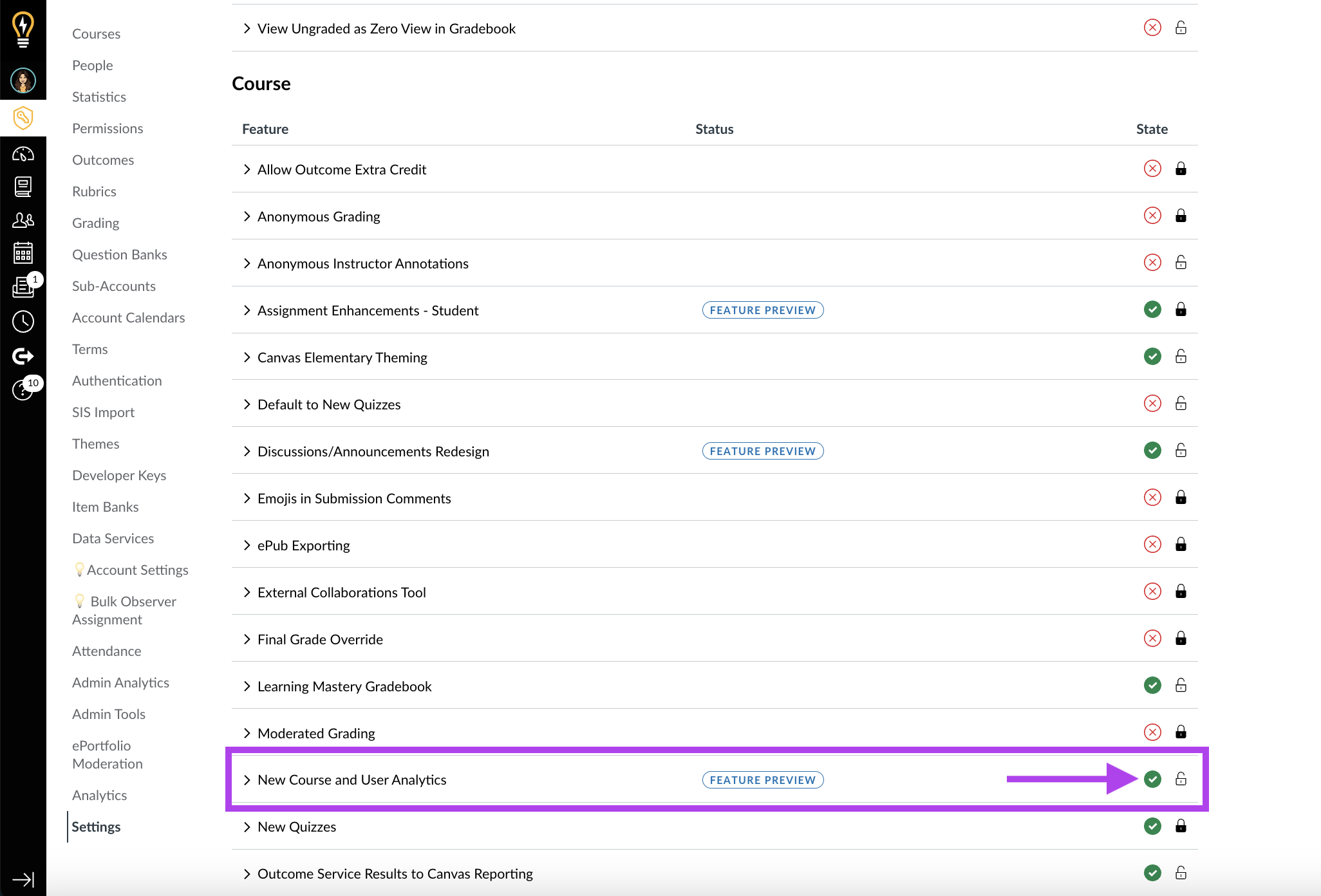The height and width of the screenshot is (896, 1321).
Task: Expand the Anonymous Grading feature details
Action: click(247, 216)
